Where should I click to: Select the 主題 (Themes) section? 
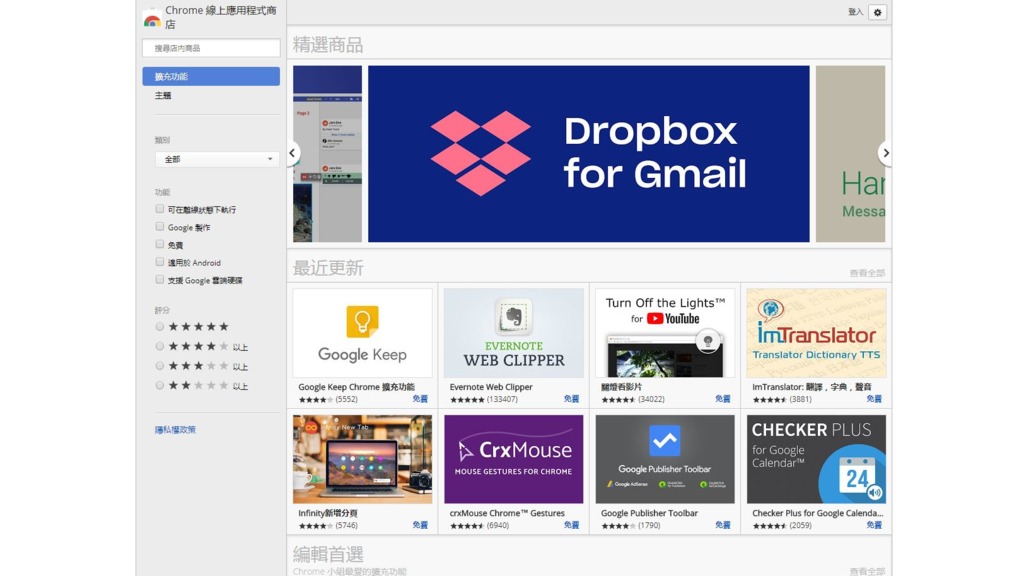coord(163,95)
